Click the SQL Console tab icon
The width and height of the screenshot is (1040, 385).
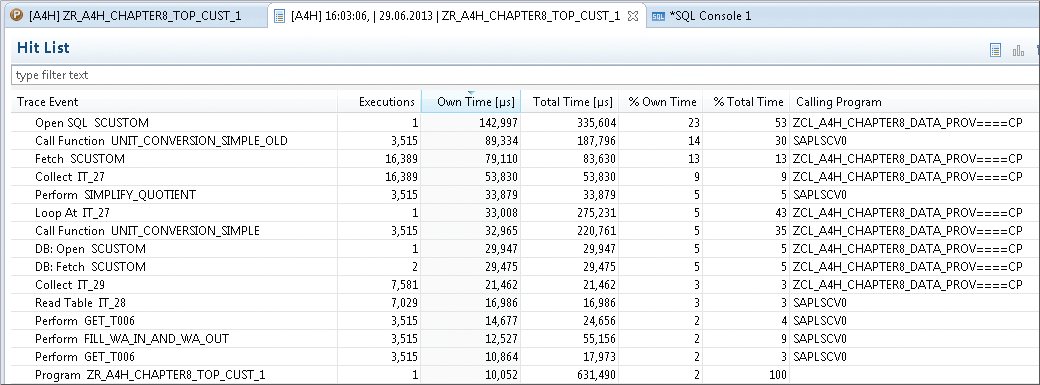(x=658, y=16)
